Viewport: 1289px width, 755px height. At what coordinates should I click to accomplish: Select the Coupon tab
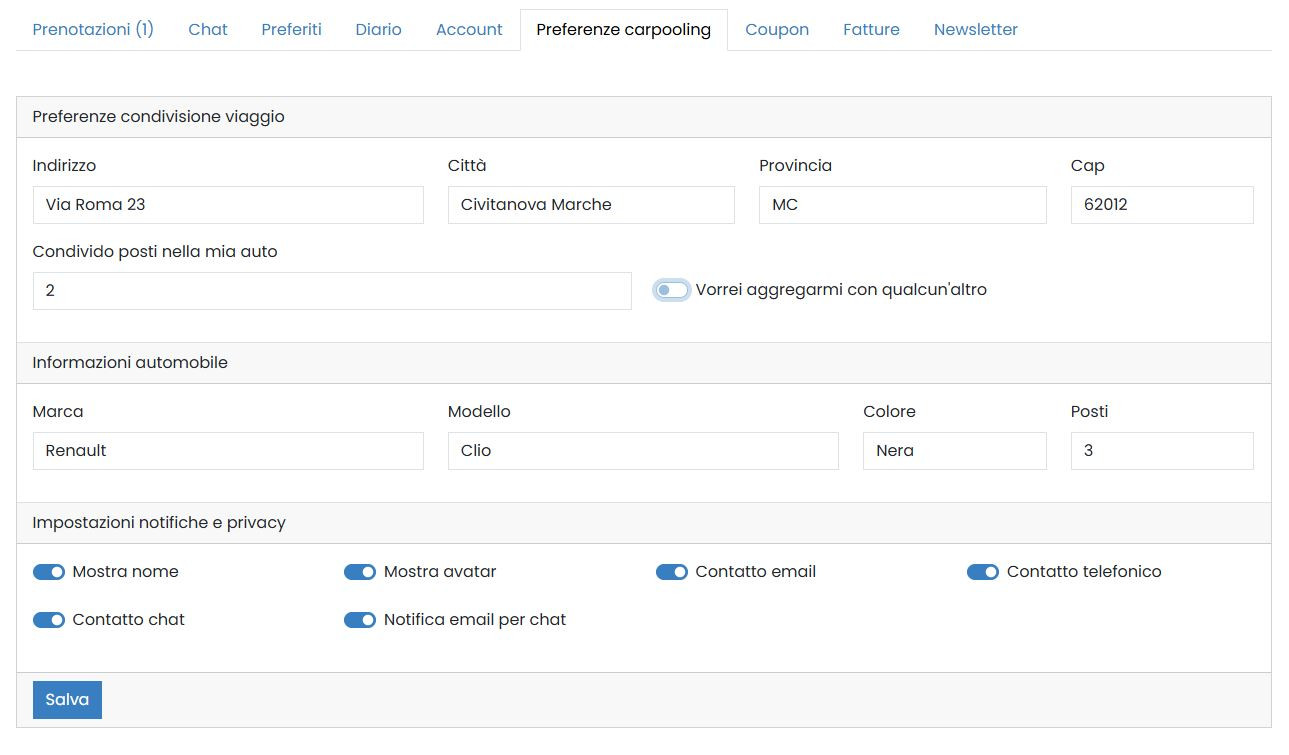coord(776,29)
